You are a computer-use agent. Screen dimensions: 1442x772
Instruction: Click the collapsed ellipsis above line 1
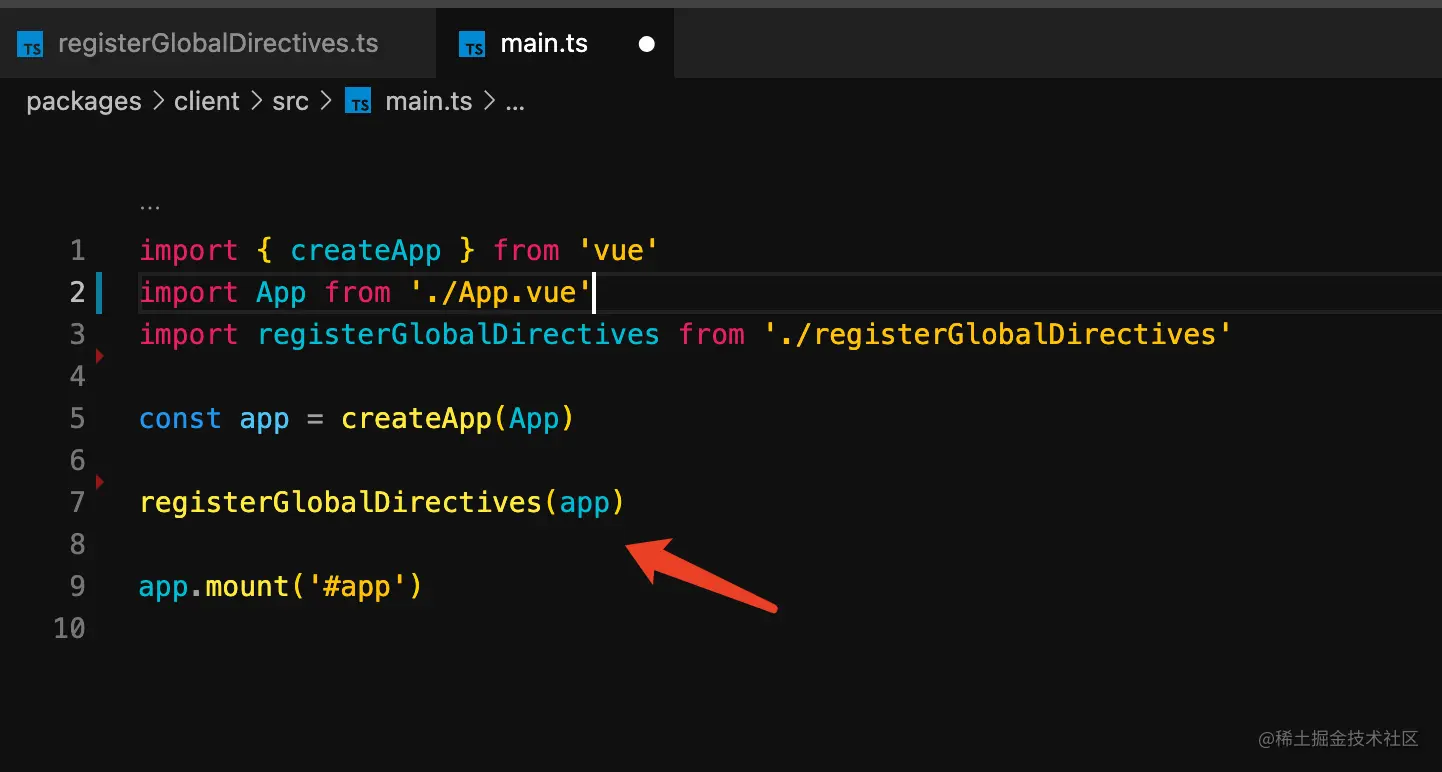[150, 206]
